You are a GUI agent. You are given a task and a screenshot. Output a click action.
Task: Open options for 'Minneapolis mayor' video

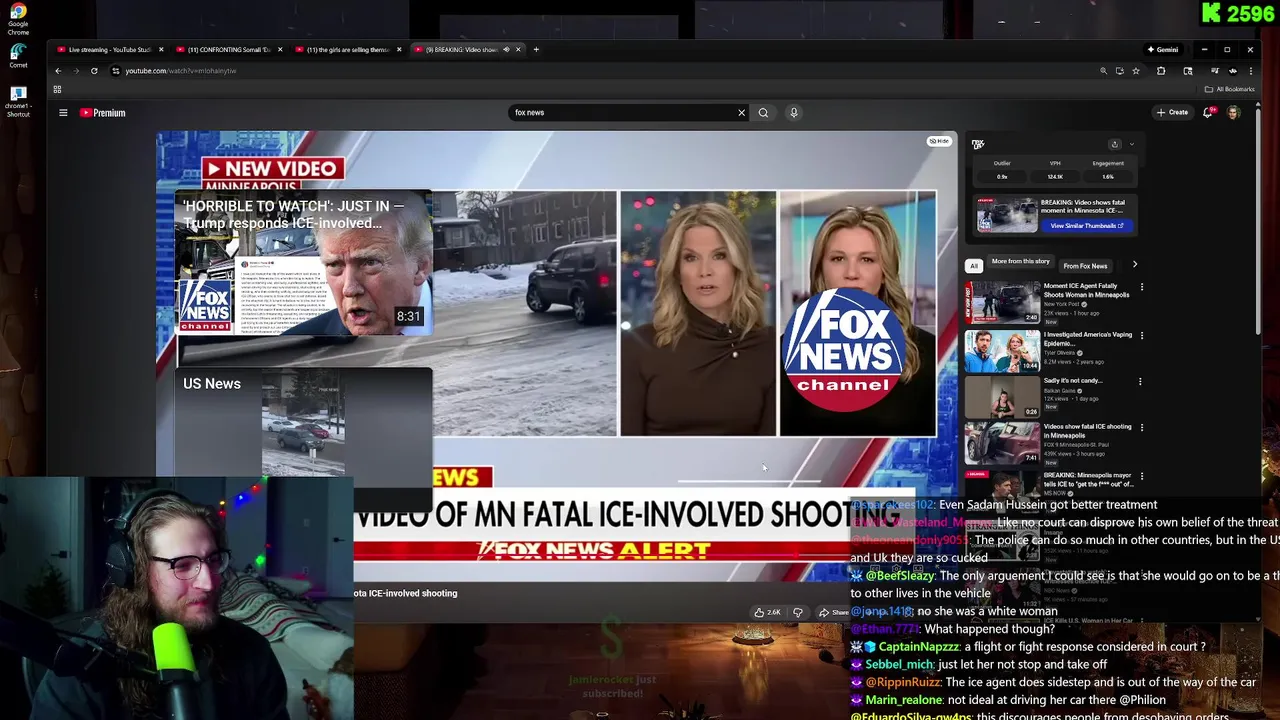[x=1142, y=475]
